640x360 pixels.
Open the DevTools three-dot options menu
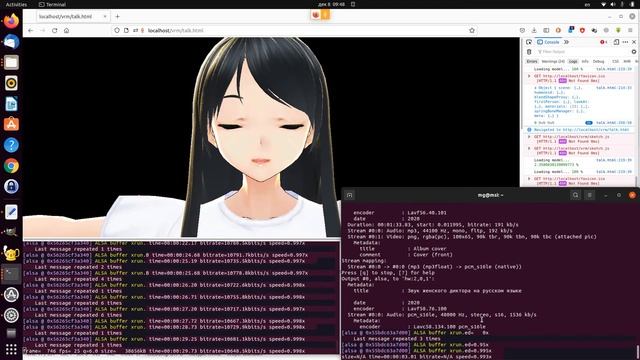pyautogui.click(x=625, y=42)
